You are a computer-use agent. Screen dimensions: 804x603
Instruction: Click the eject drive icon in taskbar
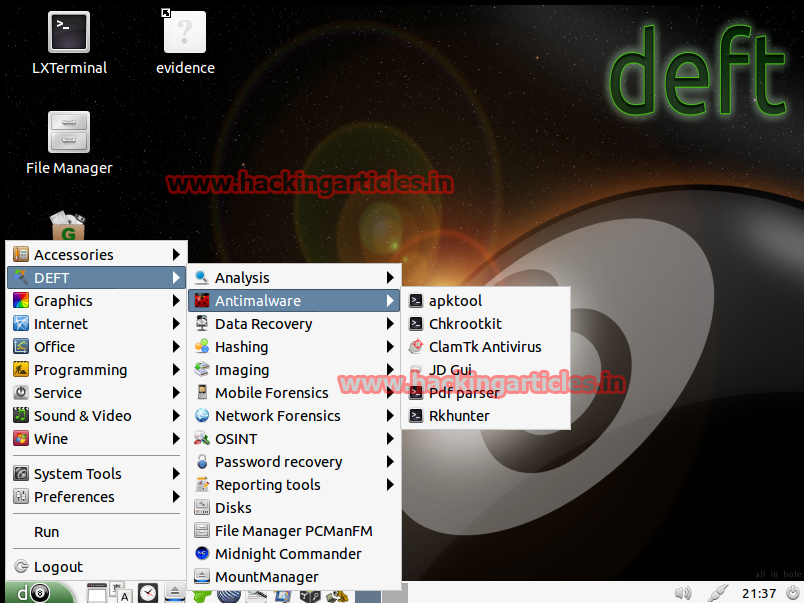[x=175, y=593]
